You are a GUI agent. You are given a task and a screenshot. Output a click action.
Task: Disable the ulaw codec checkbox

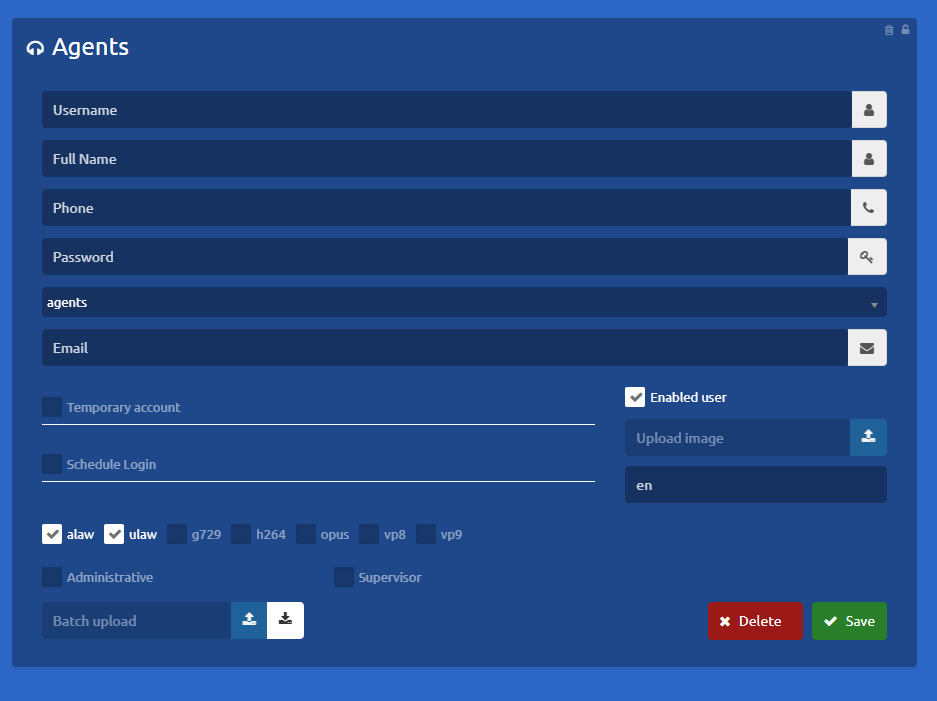click(114, 534)
